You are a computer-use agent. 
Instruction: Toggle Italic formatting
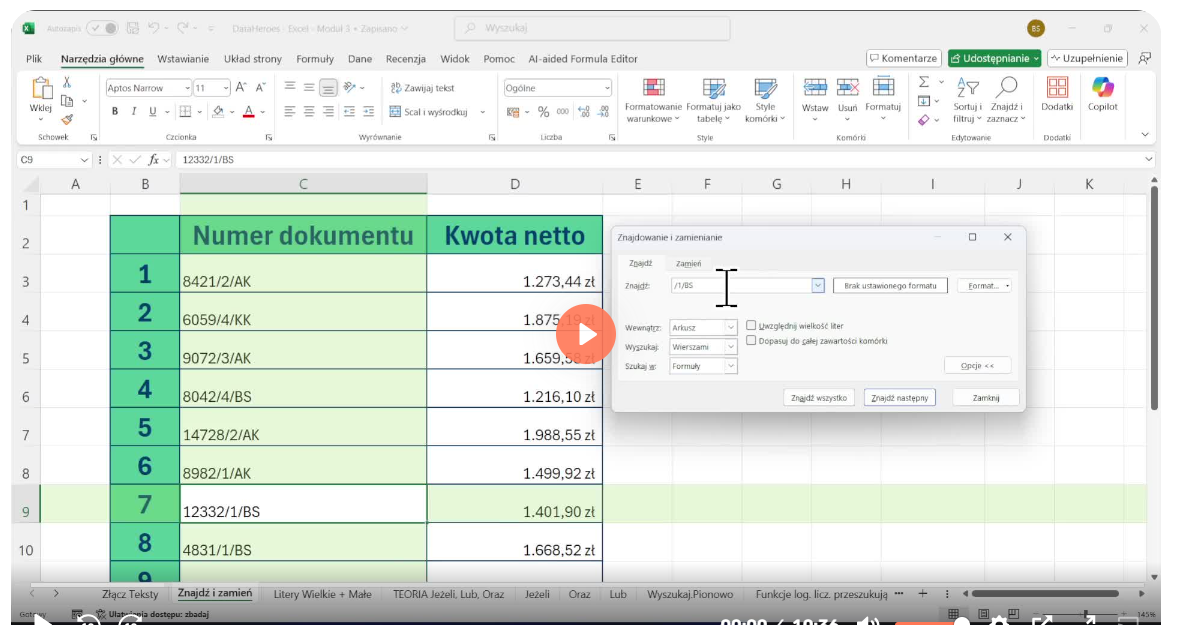tap(133, 112)
